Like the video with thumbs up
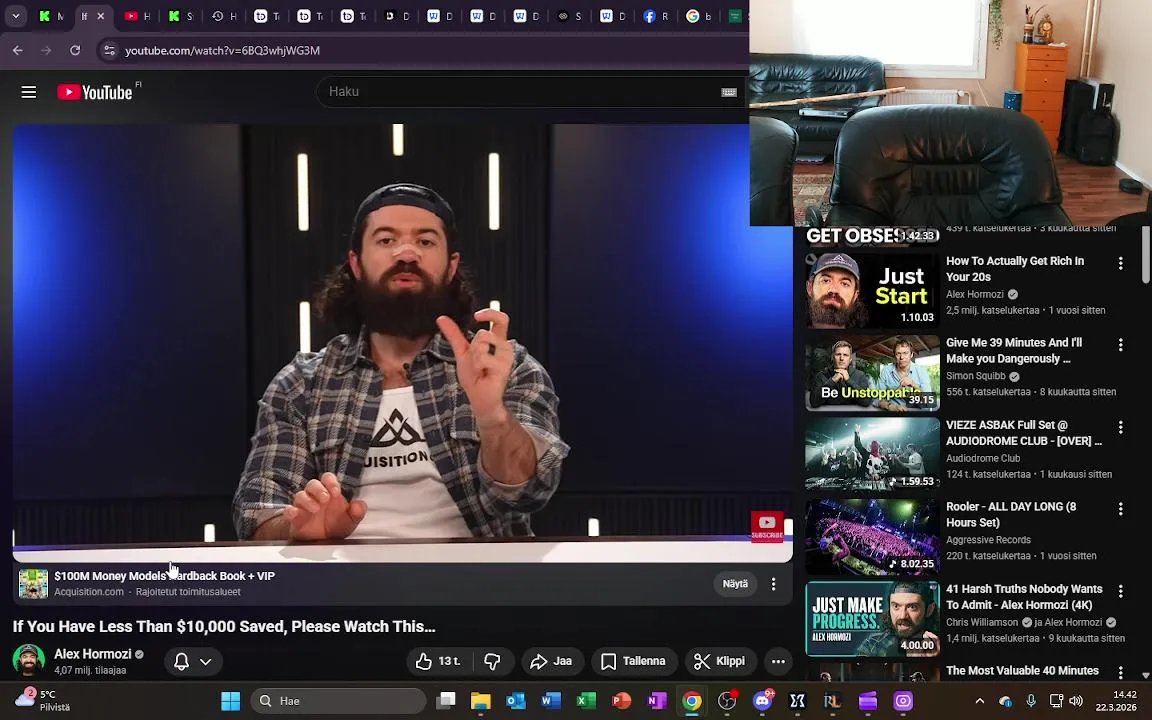Viewport: 1152px width, 720px height. click(x=439, y=661)
